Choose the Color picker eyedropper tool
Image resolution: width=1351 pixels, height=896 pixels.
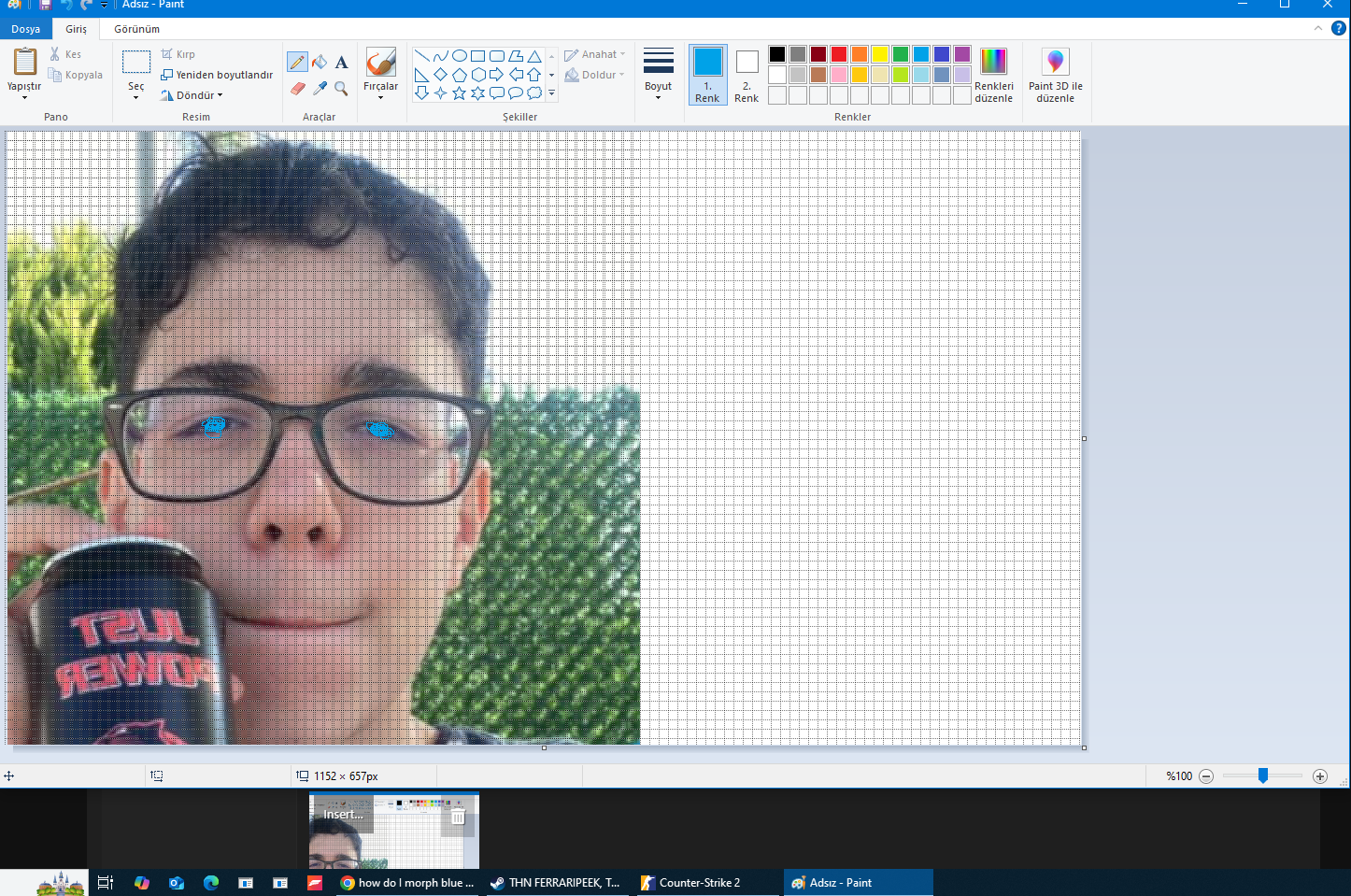click(x=320, y=89)
